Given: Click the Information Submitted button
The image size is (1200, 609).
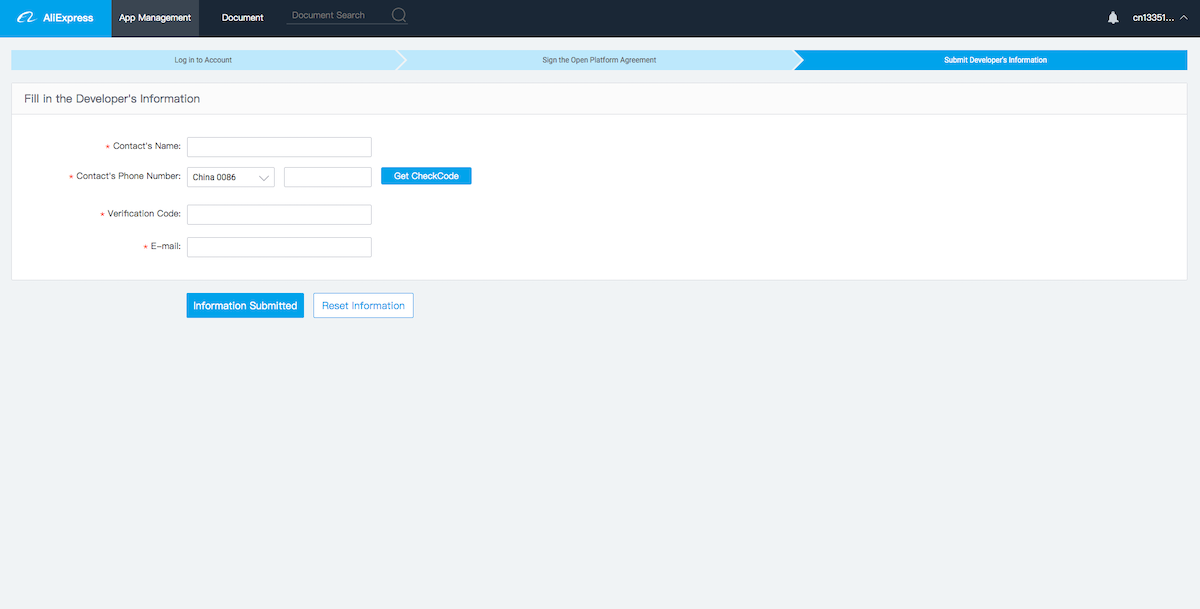Looking at the screenshot, I should click(x=245, y=306).
